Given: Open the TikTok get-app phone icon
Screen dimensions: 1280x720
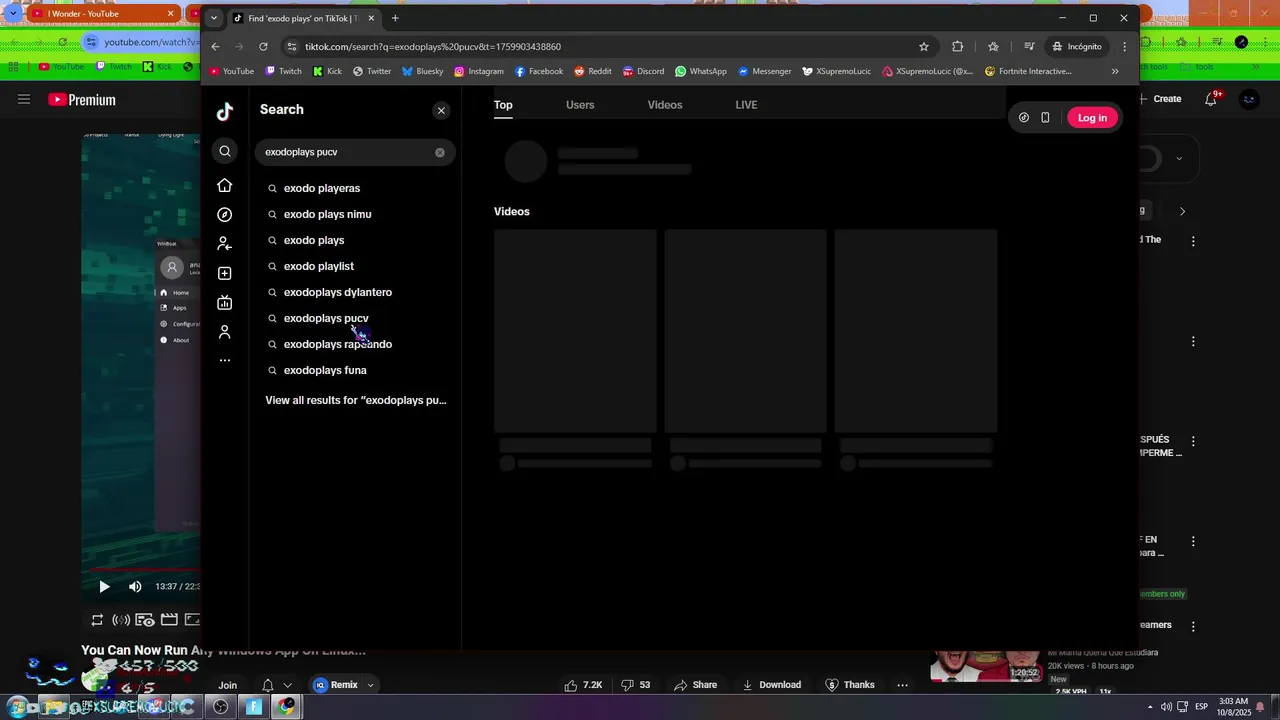Looking at the screenshot, I should click(1045, 118).
